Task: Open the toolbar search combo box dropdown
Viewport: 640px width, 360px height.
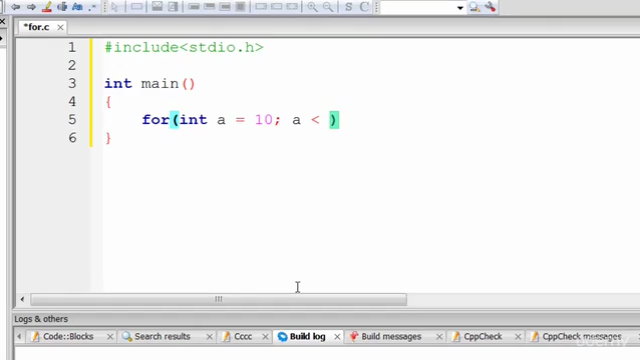Action: pos(460,8)
